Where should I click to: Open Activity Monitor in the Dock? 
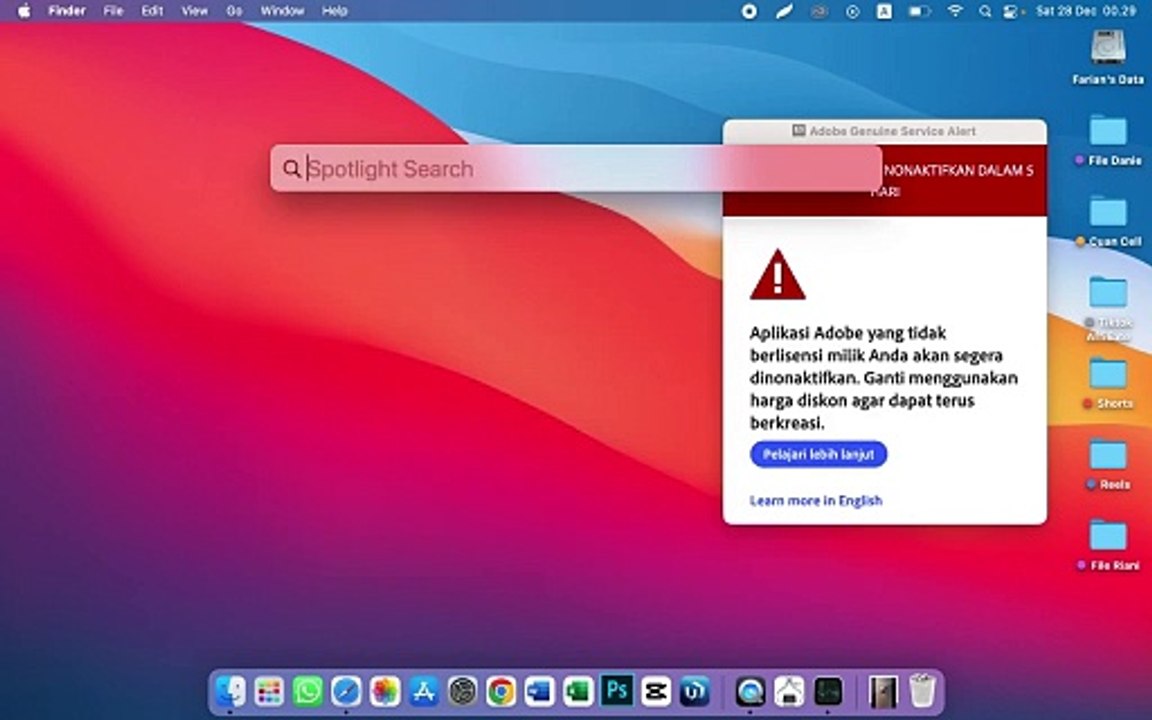(x=828, y=691)
